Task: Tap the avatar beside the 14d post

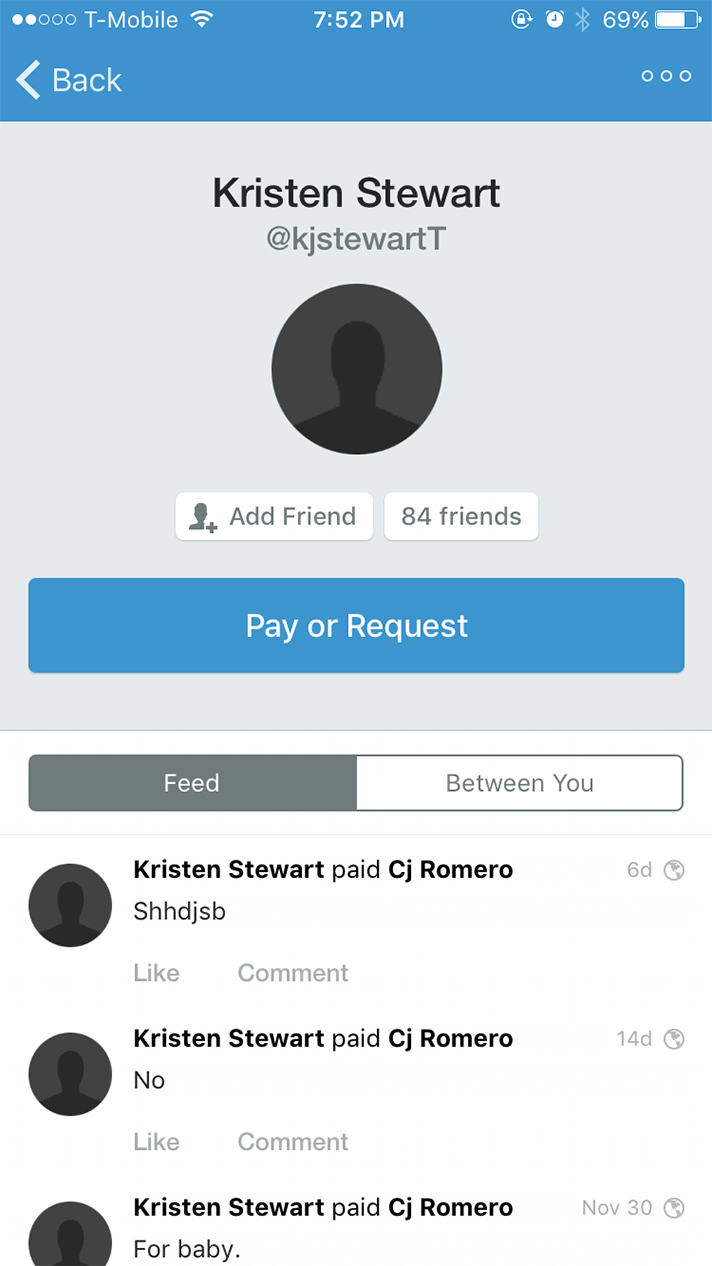Action: click(x=70, y=1074)
